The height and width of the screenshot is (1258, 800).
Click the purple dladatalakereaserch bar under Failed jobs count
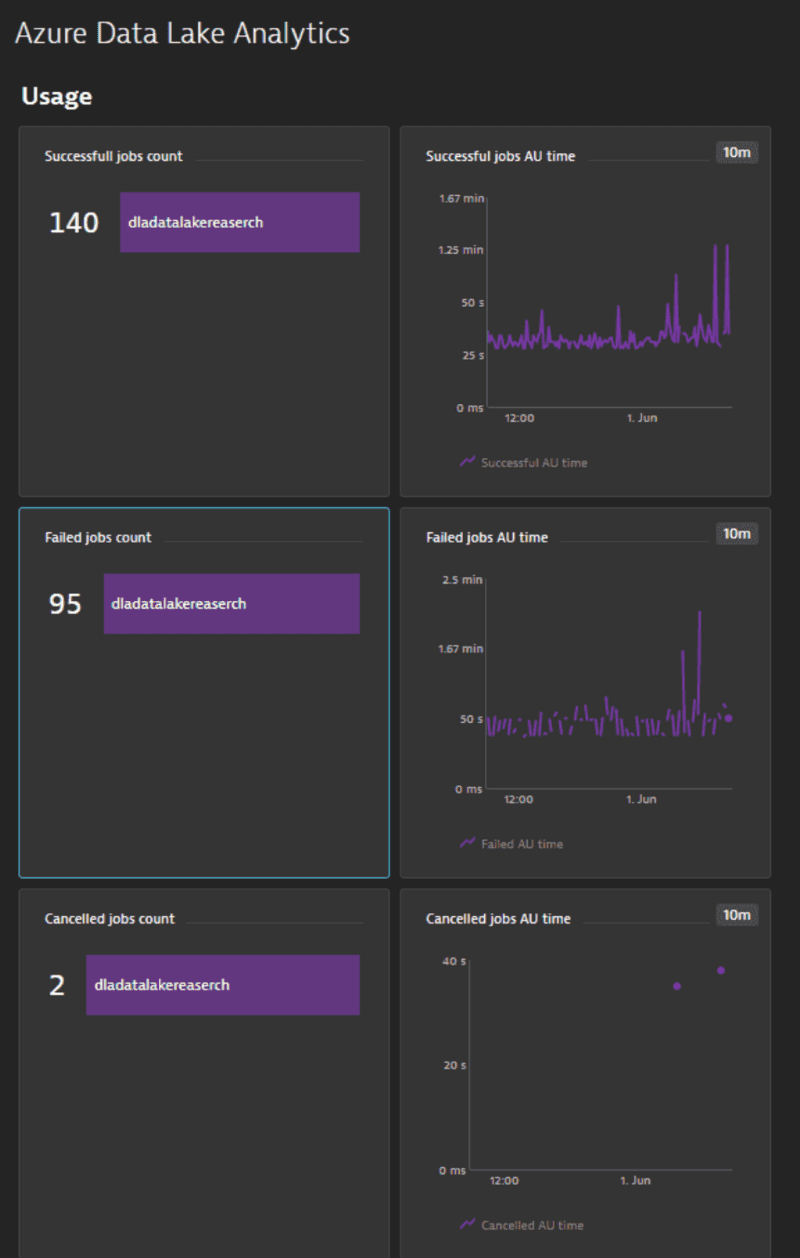click(x=230, y=603)
